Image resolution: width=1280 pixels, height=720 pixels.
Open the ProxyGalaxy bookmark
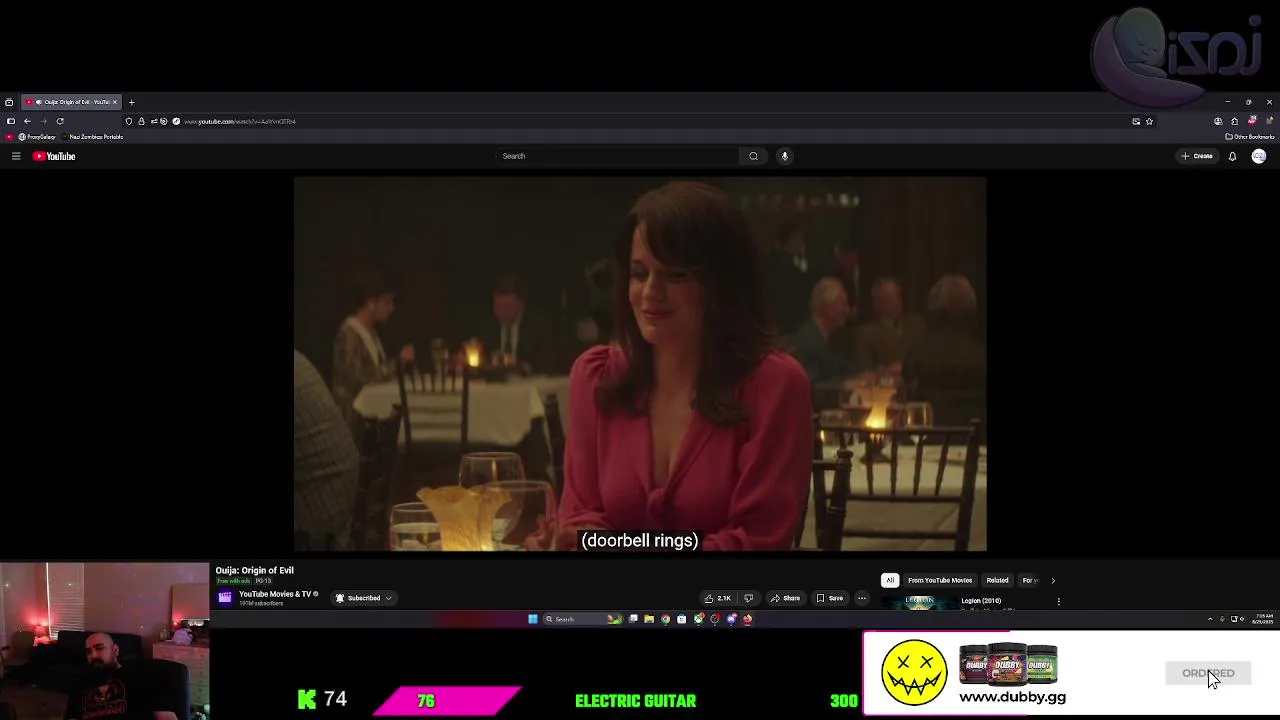click(37, 137)
